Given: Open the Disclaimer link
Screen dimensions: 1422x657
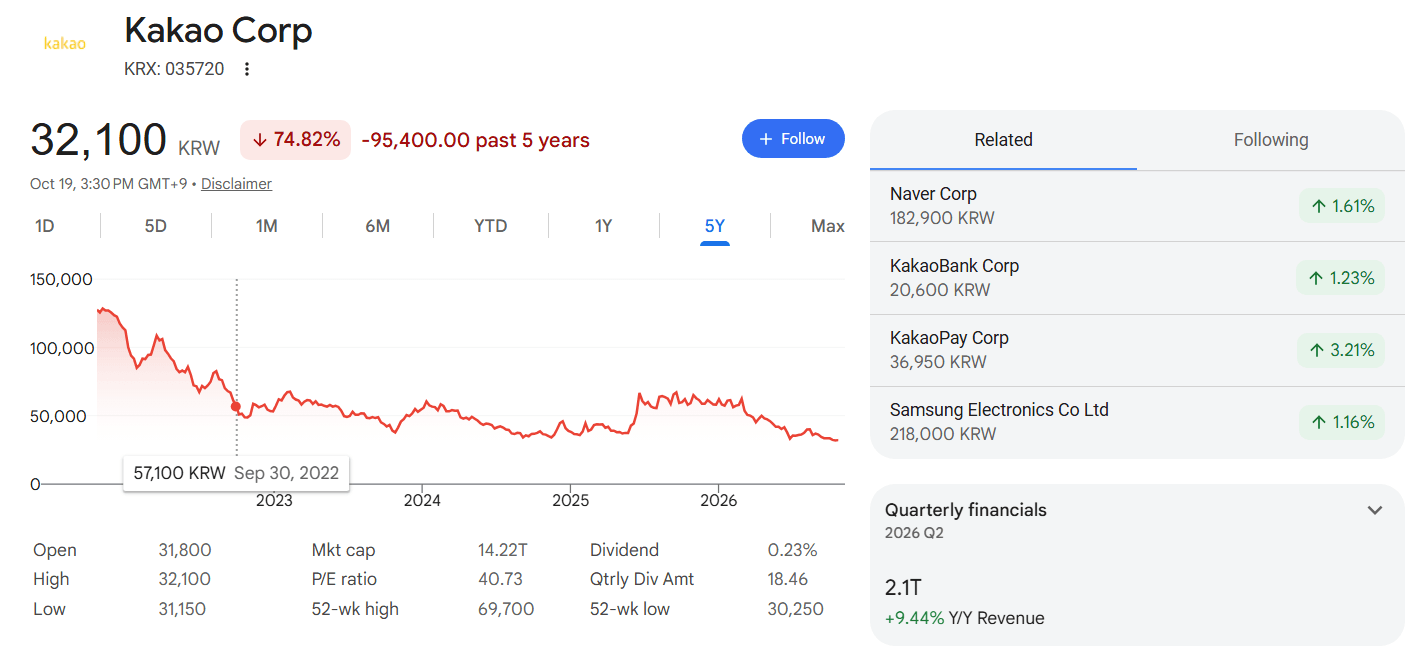Looking at the screenshot, I should tap(236, 184).
